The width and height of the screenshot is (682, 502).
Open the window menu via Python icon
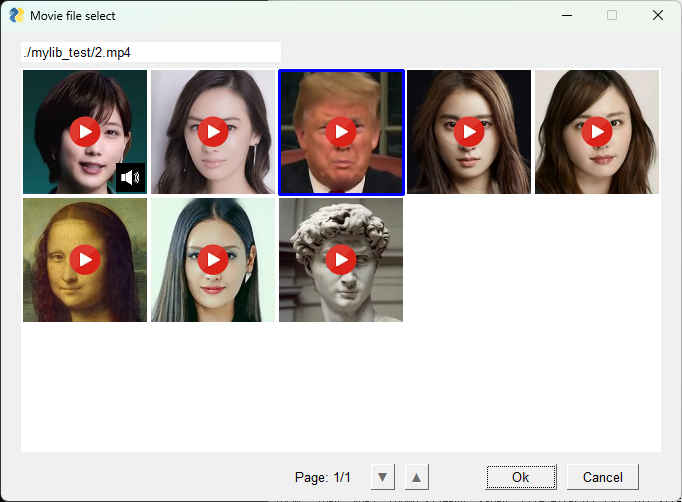(x=16, y=15)
